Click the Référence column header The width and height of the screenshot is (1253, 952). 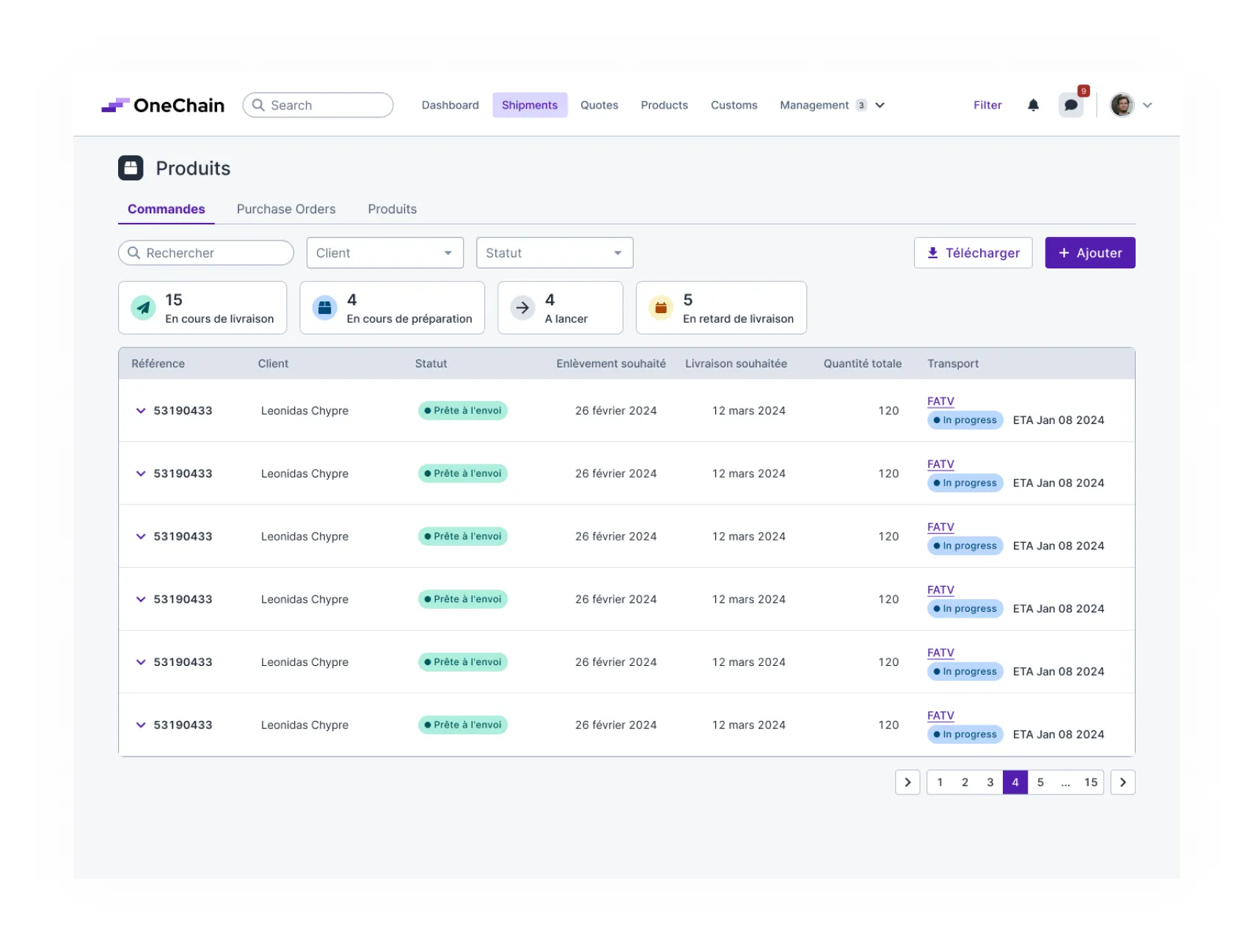(158, 364)
